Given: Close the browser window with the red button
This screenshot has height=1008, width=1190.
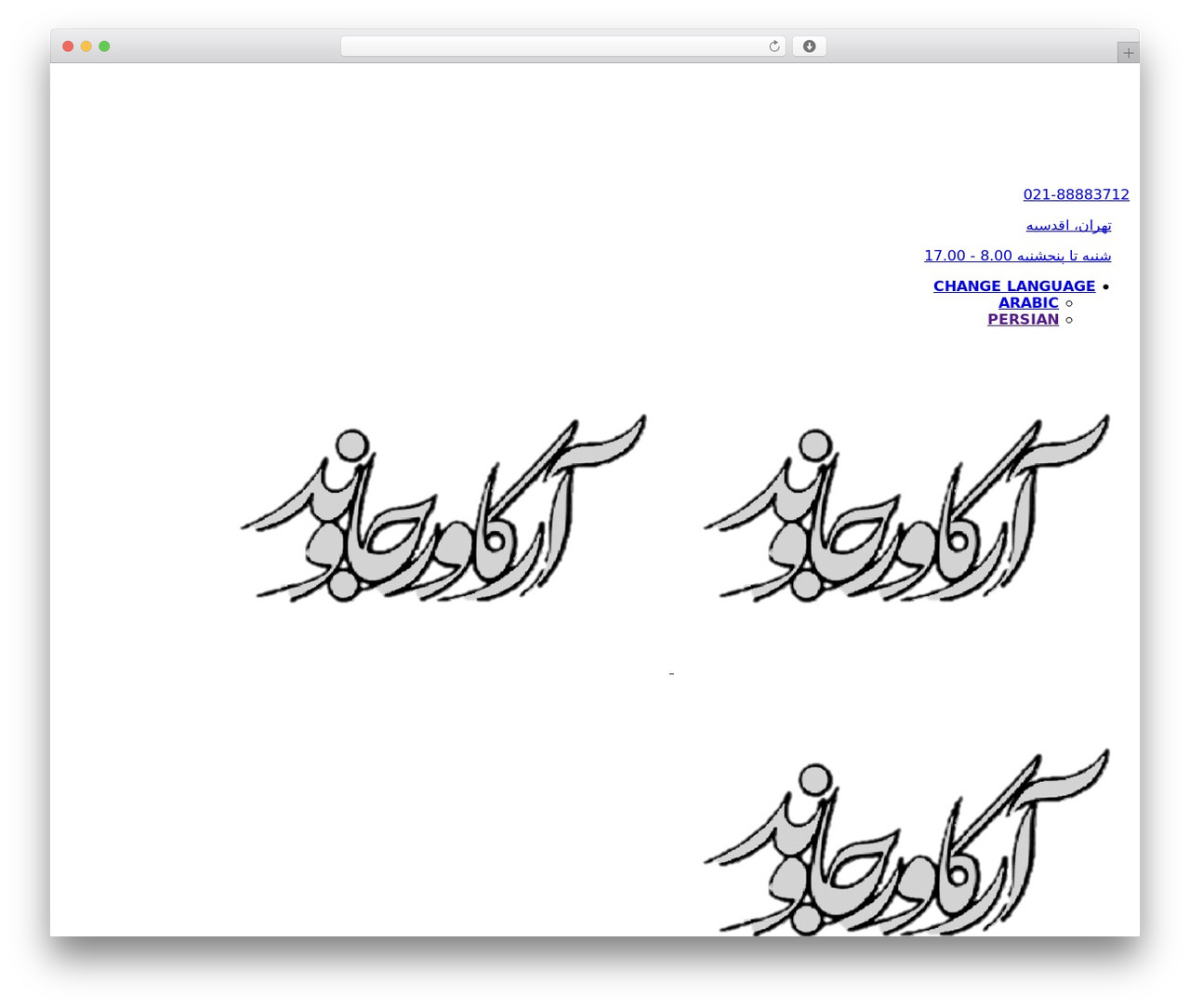Looking at the screenshot, I should (68, 46).
